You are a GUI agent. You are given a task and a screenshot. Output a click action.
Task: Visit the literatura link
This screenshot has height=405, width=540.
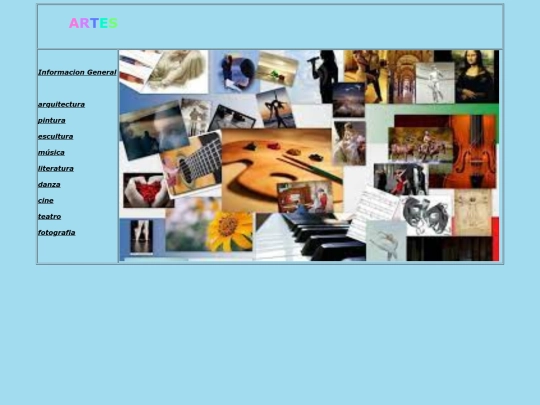56,168
